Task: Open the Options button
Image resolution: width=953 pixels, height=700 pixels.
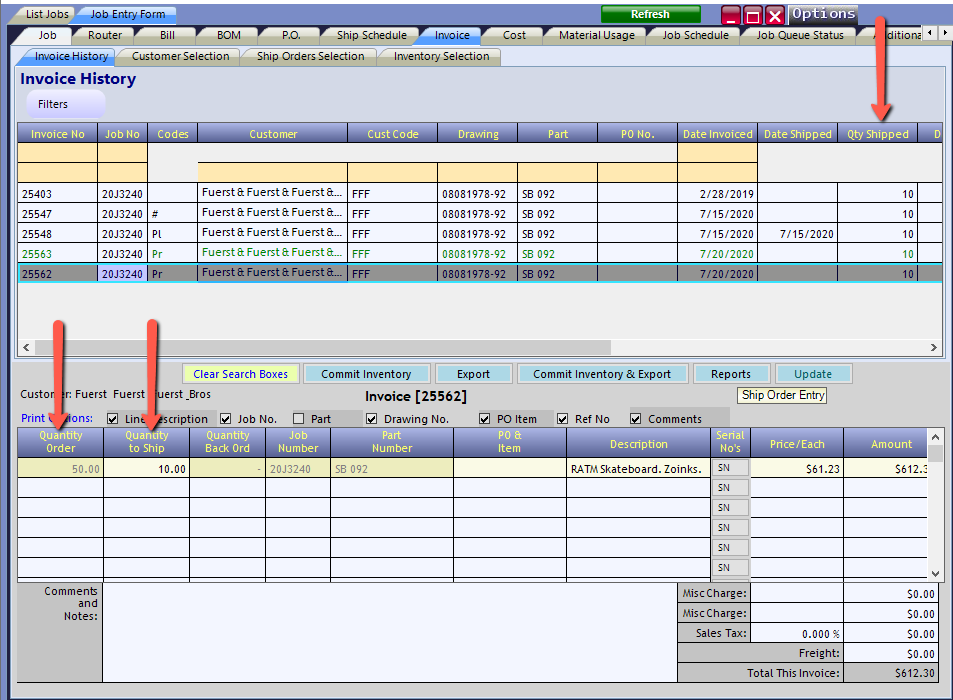Action: (824, 13)
